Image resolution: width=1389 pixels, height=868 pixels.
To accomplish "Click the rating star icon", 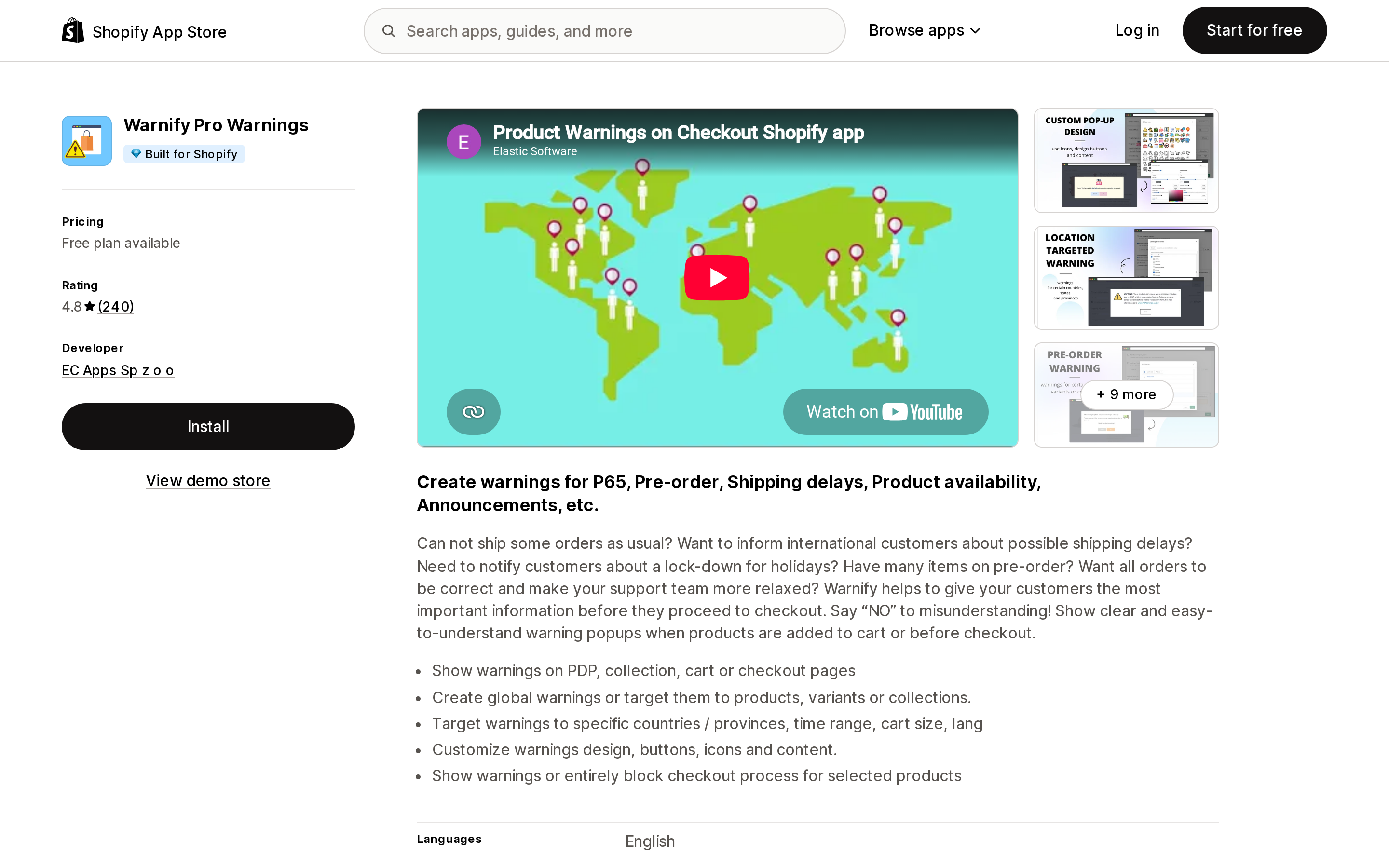I will pyautogui.click(x=90, y=307).
